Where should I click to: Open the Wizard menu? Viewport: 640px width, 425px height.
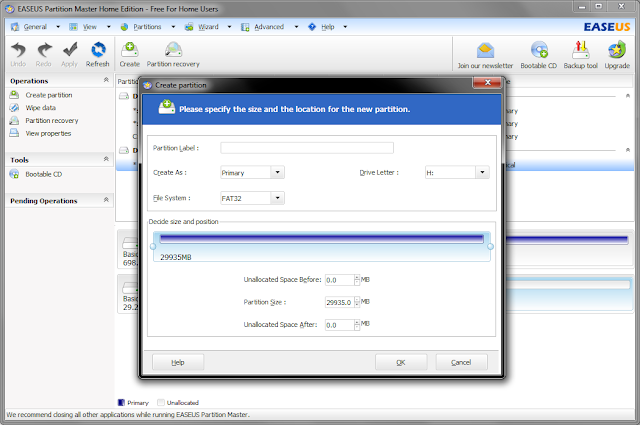click(208, 27)
